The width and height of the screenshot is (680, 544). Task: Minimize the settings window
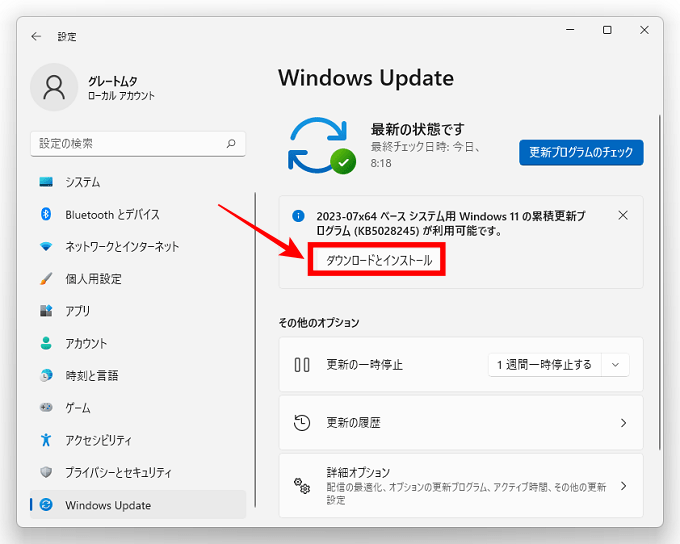click(x=570, y=30)
